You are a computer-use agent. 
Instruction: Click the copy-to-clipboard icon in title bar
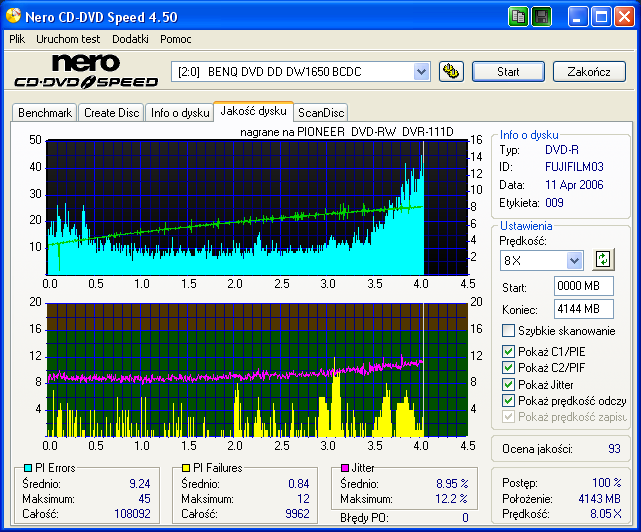518,17
